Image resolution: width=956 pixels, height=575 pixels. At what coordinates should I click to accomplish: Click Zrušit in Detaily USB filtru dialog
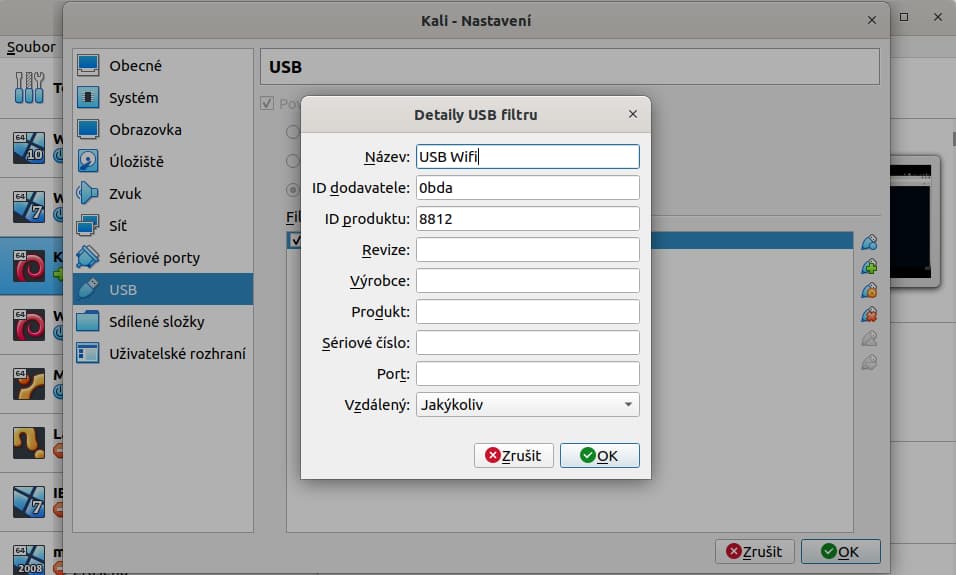tap(513, 455)
